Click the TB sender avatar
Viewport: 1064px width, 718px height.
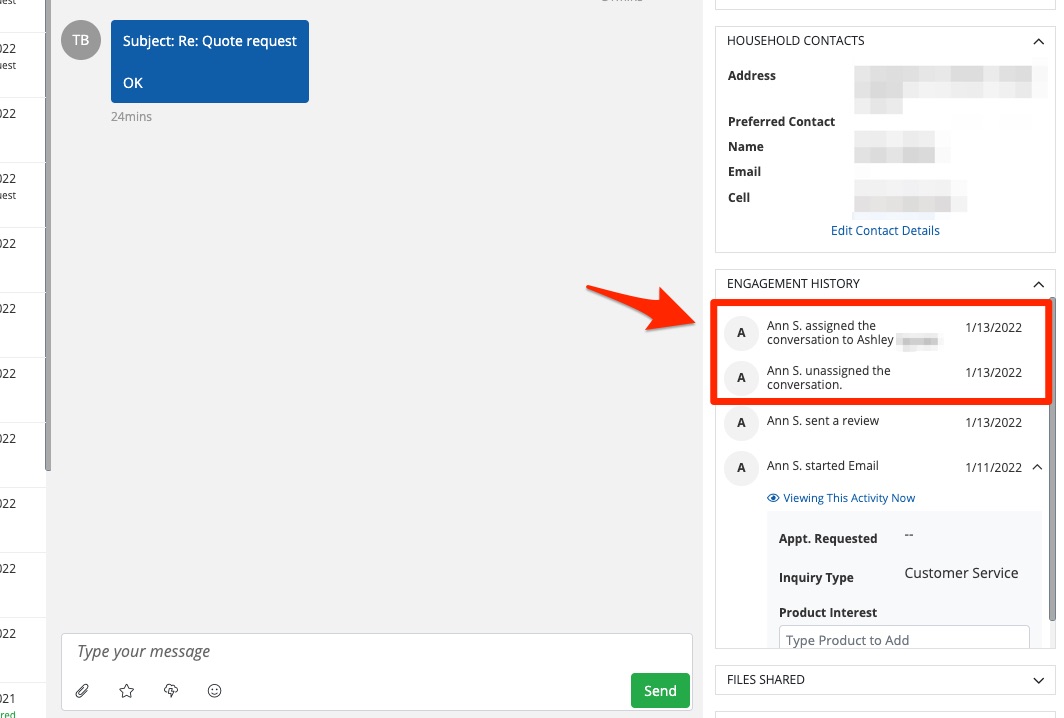click(x=81, y=40)
